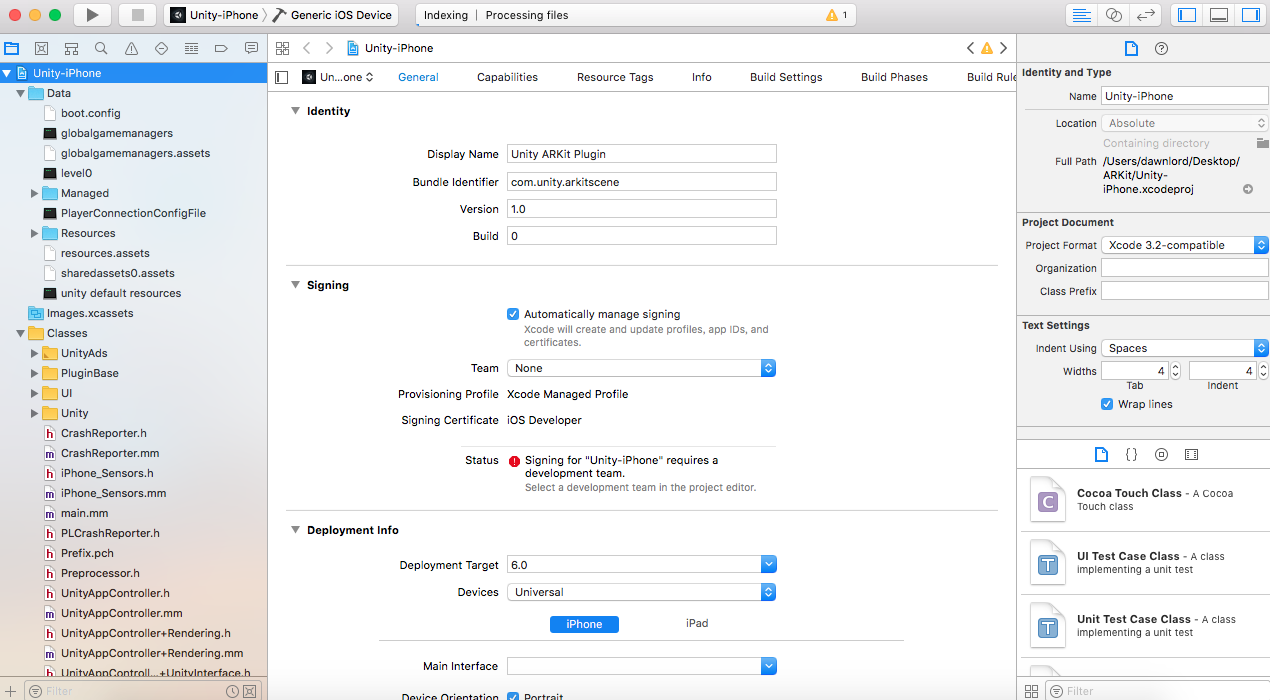Select iPhone in Deployment Info
The width and height of the screenshot is (1270, 700).
pos(584,623)
